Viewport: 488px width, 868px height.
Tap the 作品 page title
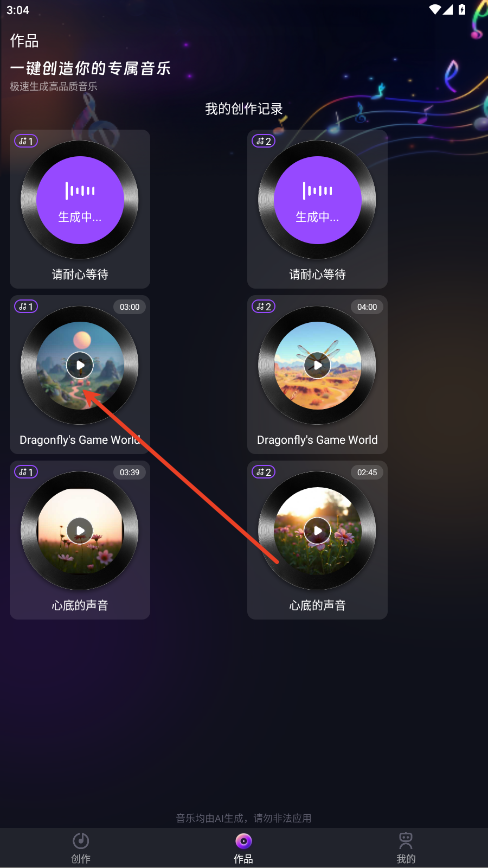click(24, 41)
